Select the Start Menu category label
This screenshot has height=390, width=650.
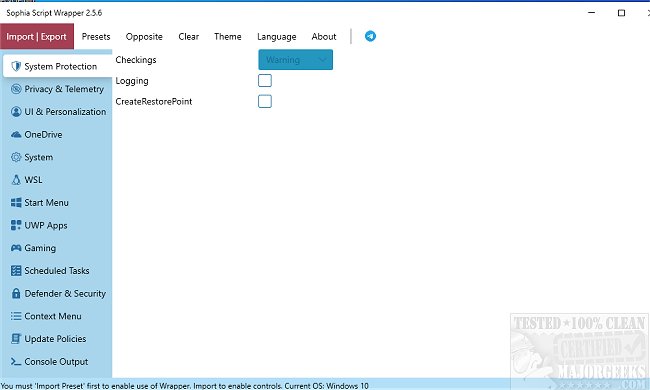click(46, 203)
